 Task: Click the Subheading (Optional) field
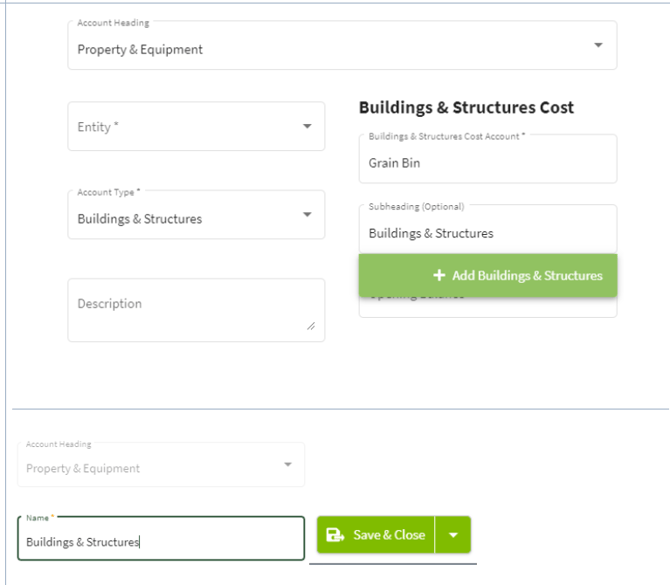point(487,233)
